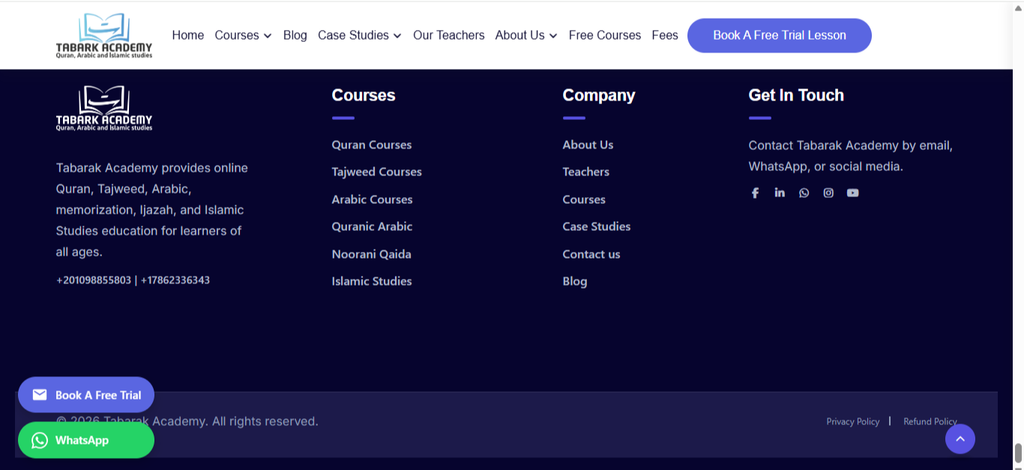1024x470 pixels.
Task: Open Noorani Qaida footer link
Action: pos(372,254)
